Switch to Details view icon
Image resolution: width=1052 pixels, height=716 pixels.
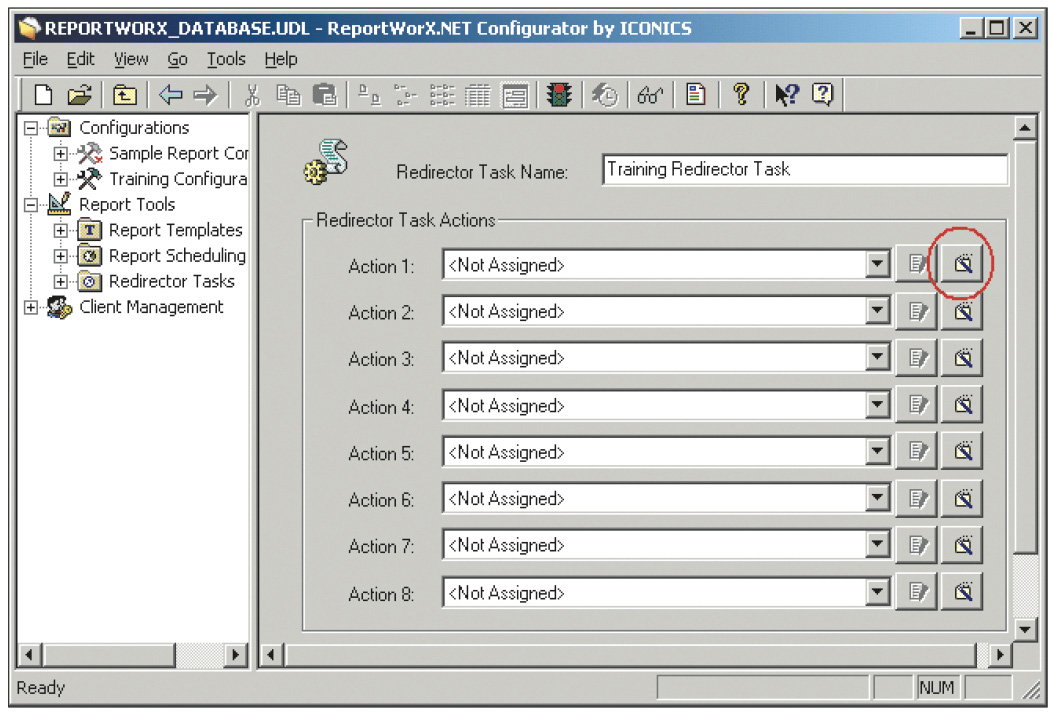[x=478, y=95]
